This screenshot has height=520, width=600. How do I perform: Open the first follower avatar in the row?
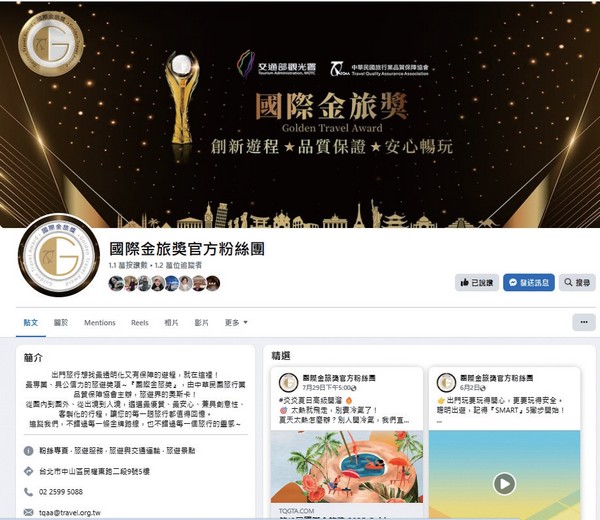pyautogui.click(x=116, y=284)
